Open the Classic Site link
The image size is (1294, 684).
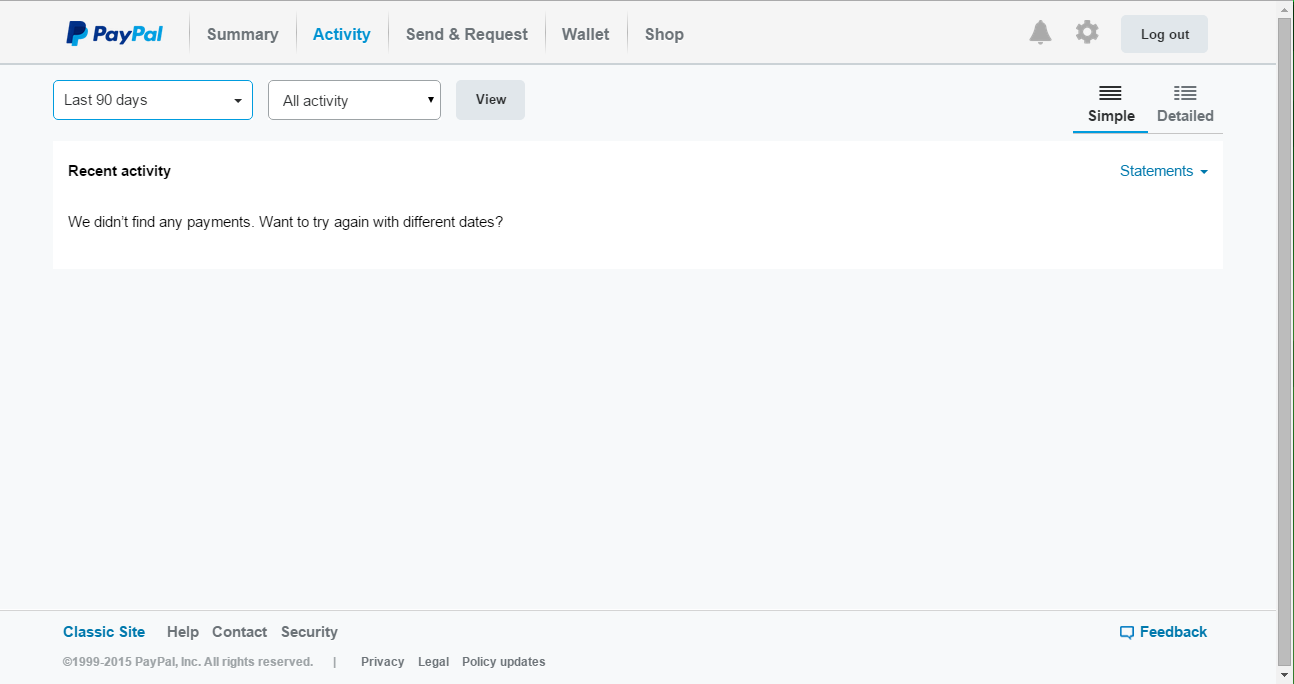pos(104,632)
